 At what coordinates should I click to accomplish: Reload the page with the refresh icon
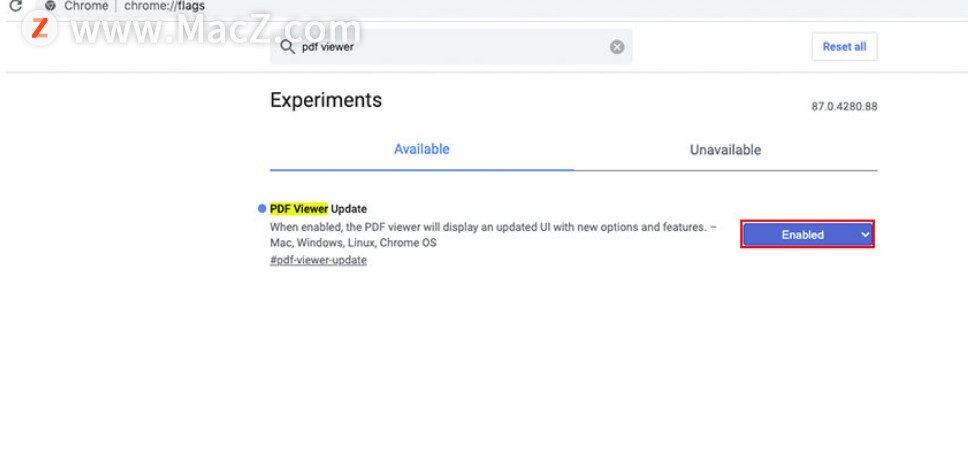click(15, 6)
